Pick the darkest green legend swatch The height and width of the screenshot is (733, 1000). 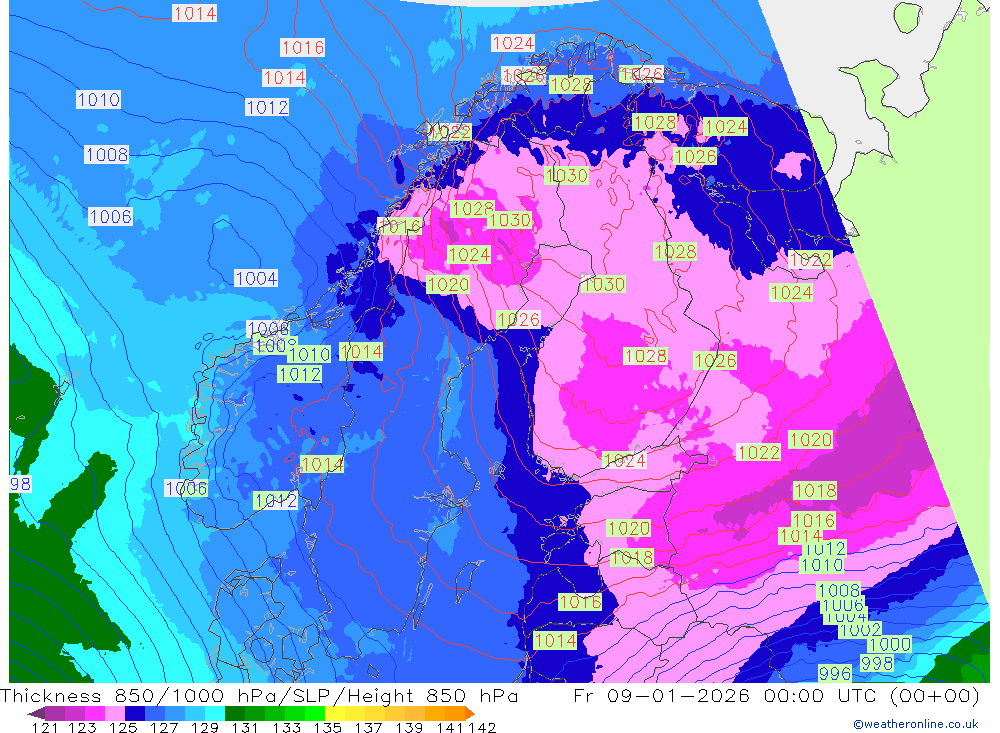tap(235, 713)
